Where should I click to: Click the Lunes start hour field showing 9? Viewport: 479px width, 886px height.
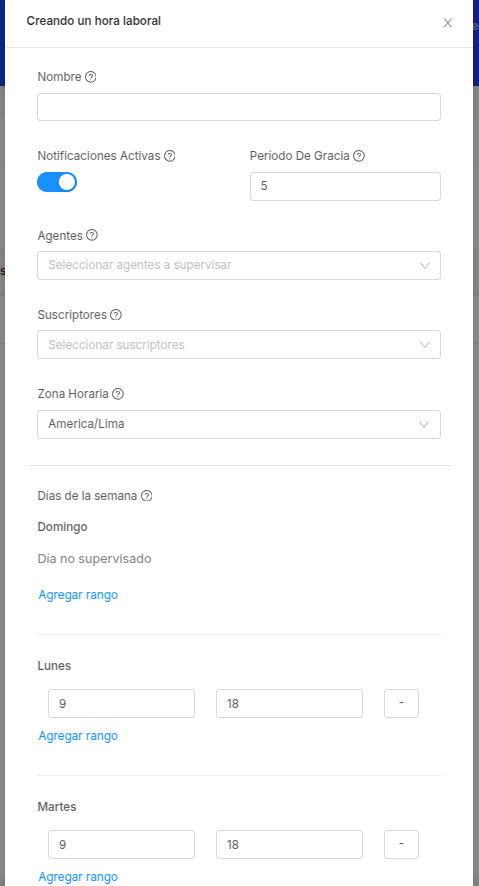click(121, 703)
